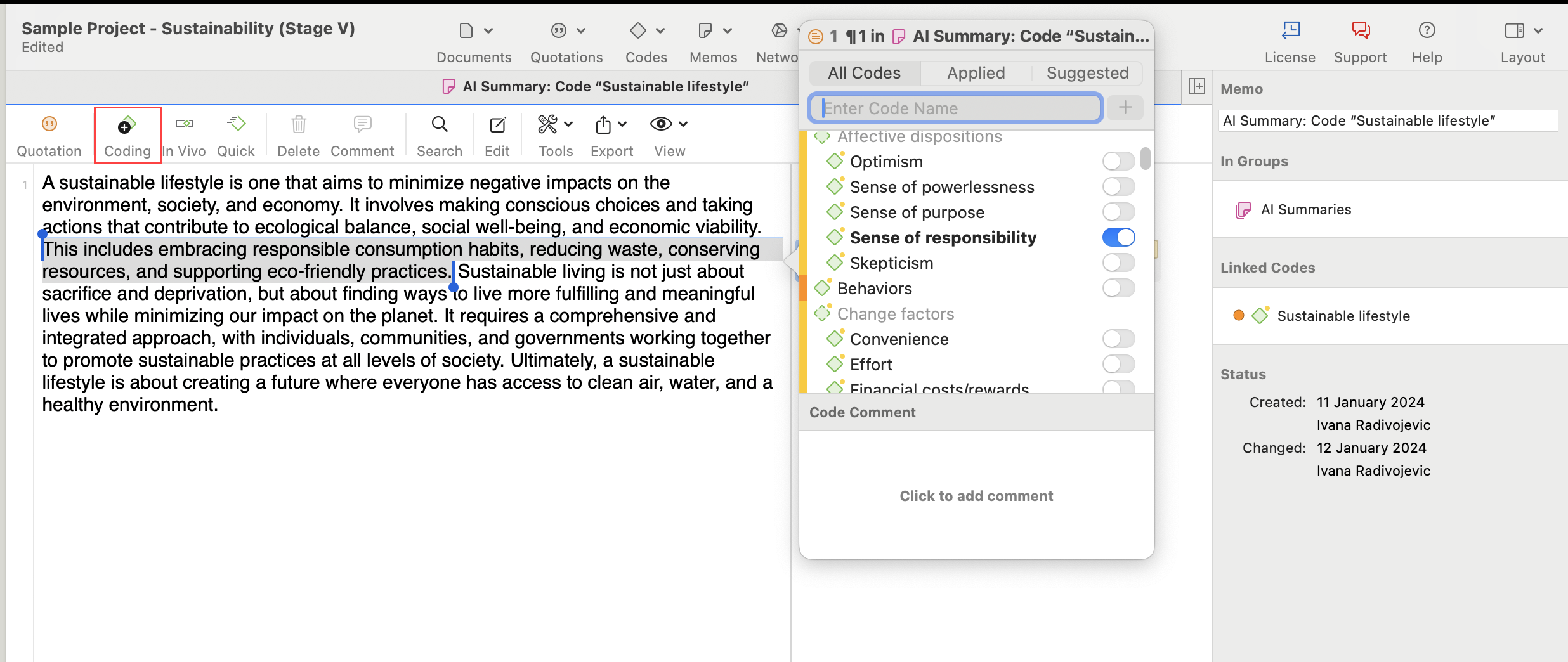Click the Delete trash icon
Screen dimensions: 1568x662
298,124
